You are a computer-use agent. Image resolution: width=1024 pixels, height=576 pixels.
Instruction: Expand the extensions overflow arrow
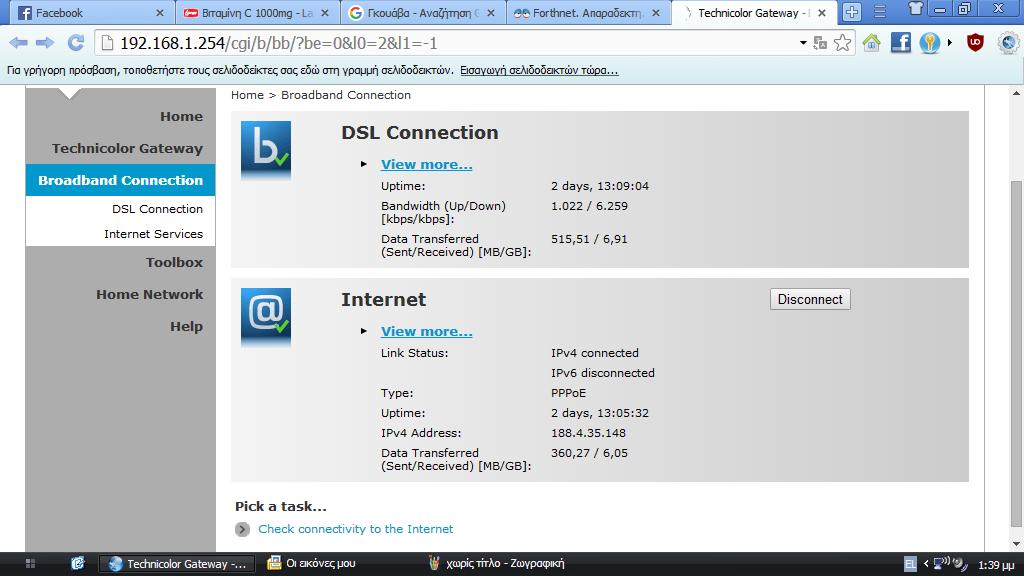[950, 43]
